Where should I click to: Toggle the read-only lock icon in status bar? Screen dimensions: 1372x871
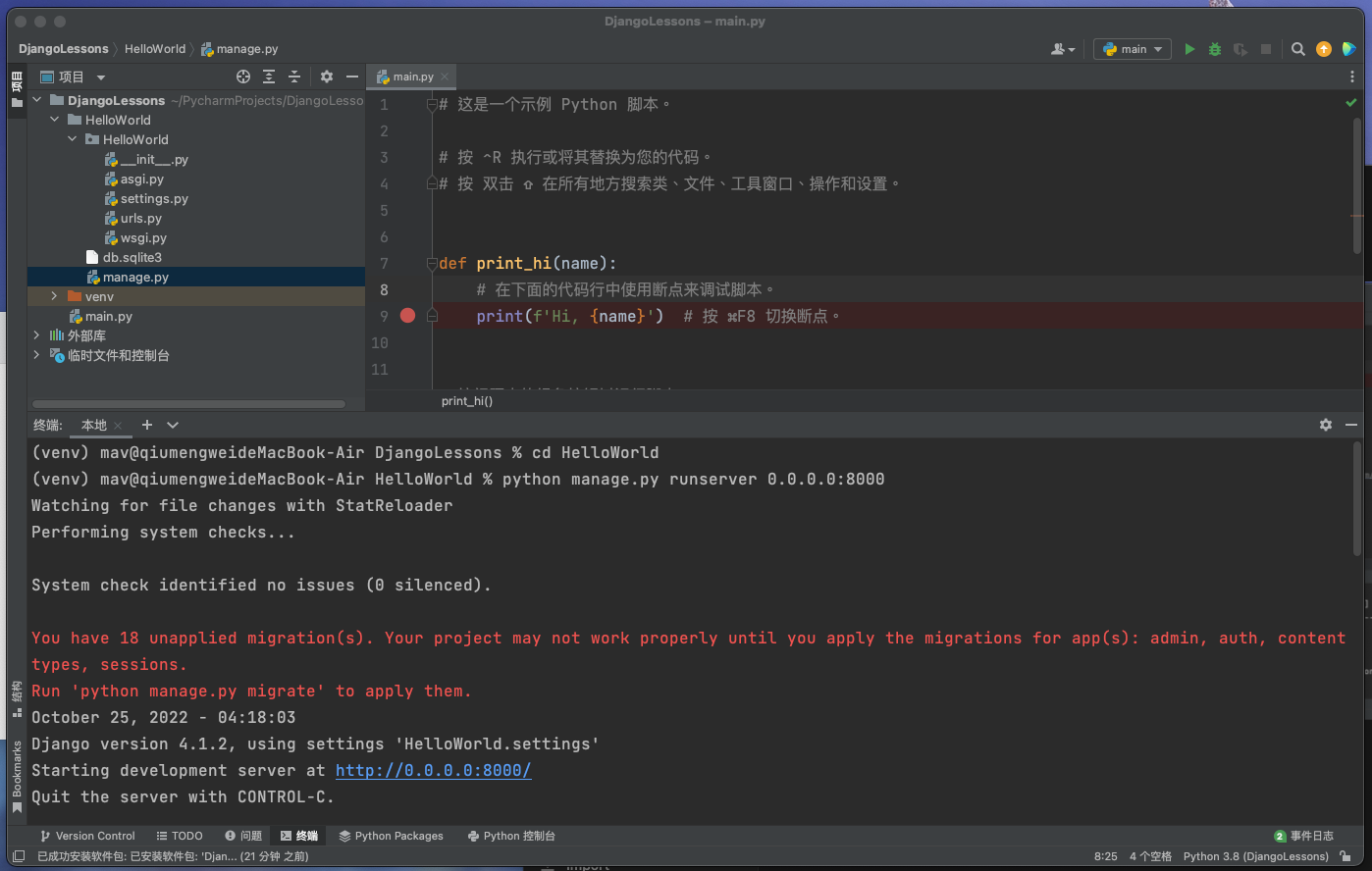1346,856
